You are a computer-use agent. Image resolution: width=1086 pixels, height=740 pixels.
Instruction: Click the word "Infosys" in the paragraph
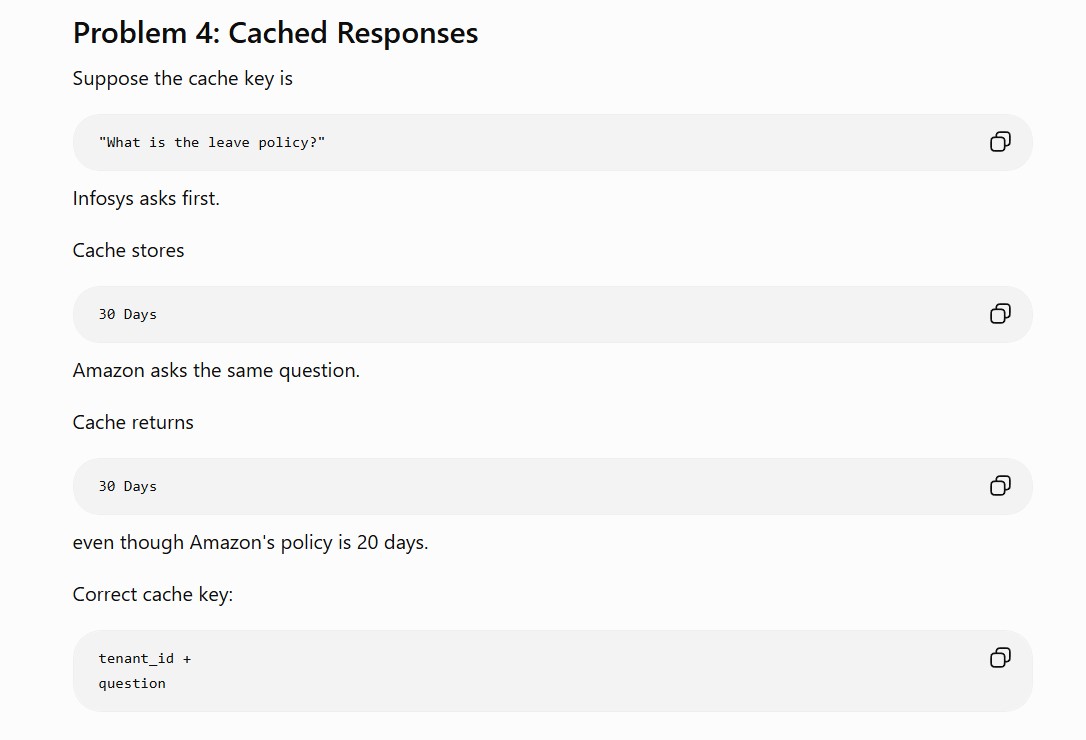pyautogui.click(x=103, y=198)
